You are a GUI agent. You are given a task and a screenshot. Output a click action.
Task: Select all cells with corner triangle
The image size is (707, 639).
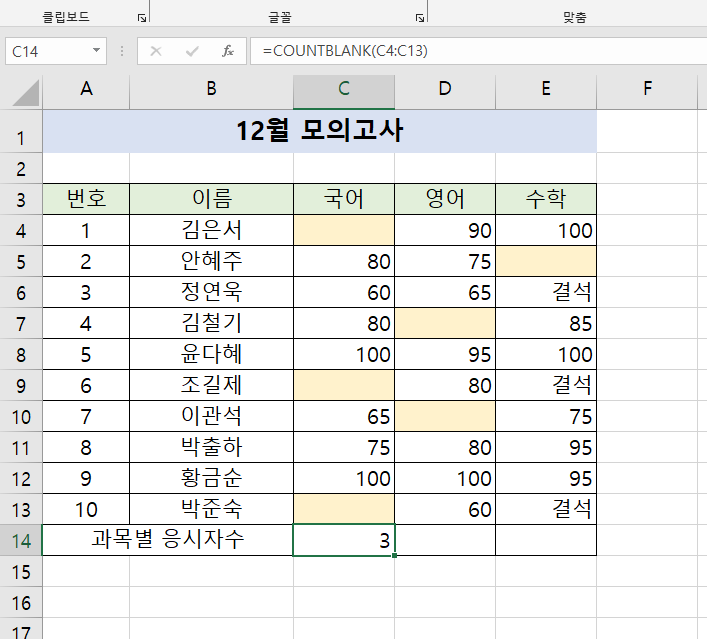[26, 92]
